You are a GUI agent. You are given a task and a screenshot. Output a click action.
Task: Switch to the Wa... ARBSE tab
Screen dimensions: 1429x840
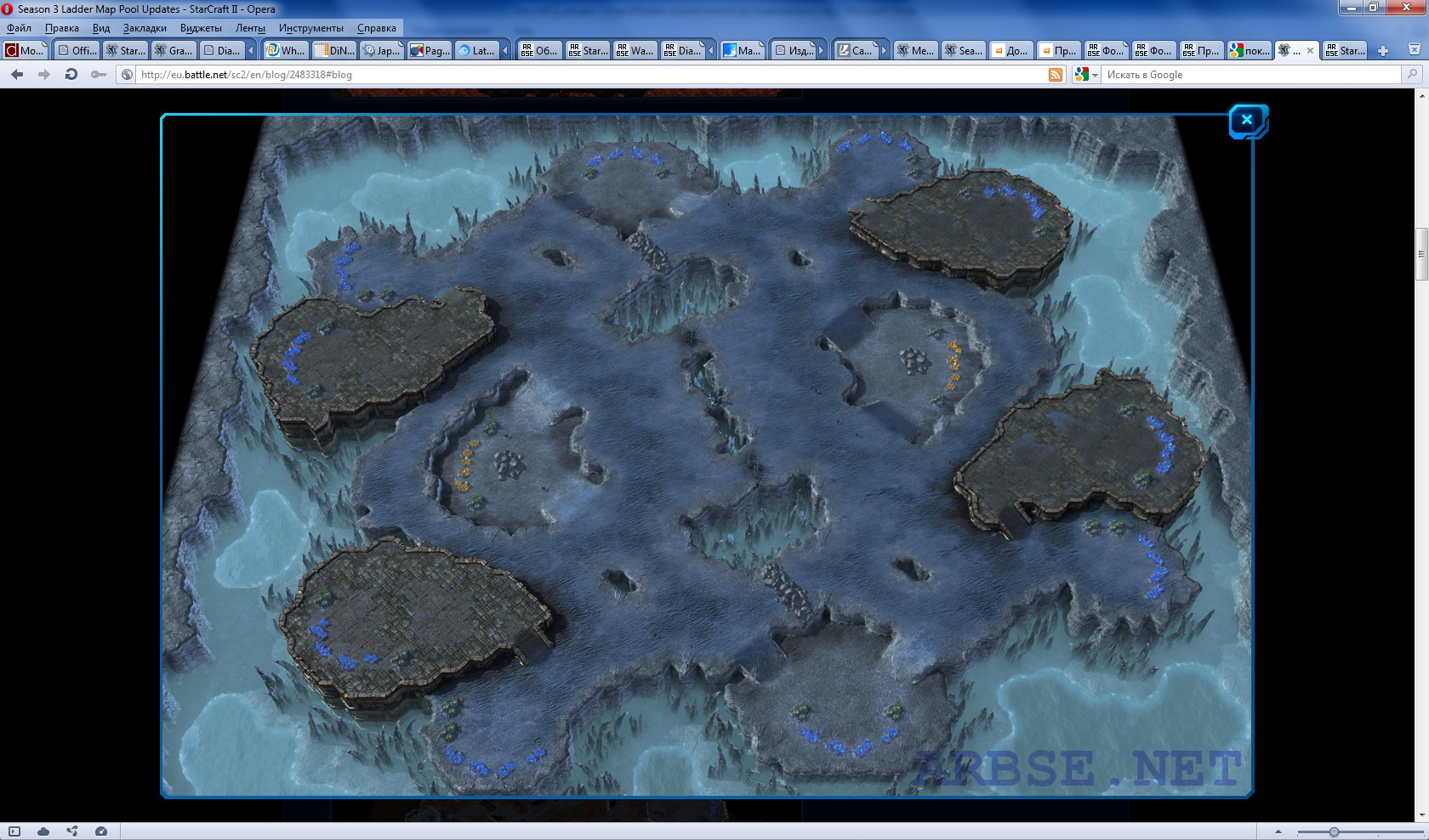click(x=635, y=51)
